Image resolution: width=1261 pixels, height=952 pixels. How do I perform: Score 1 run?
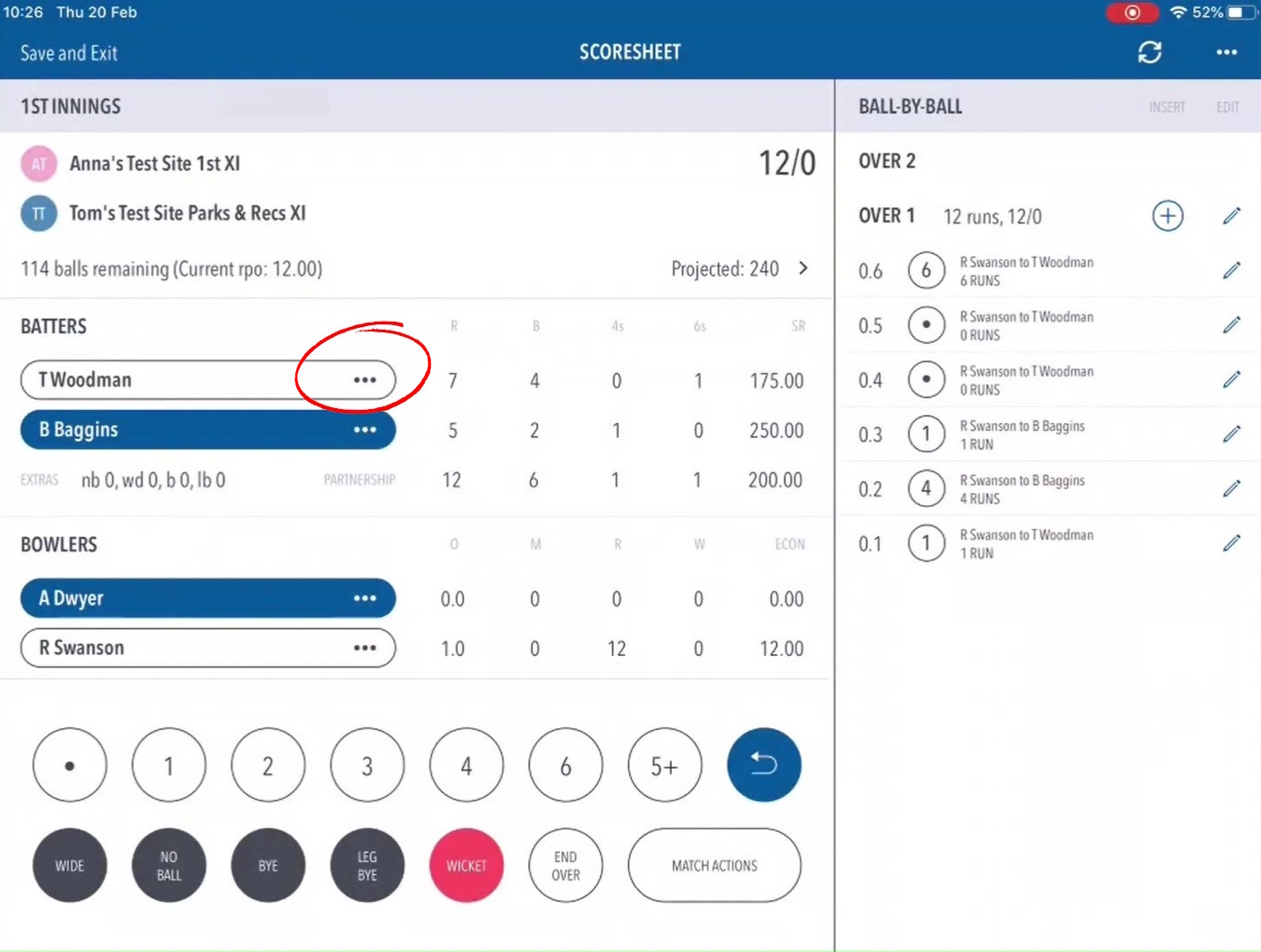168,765
